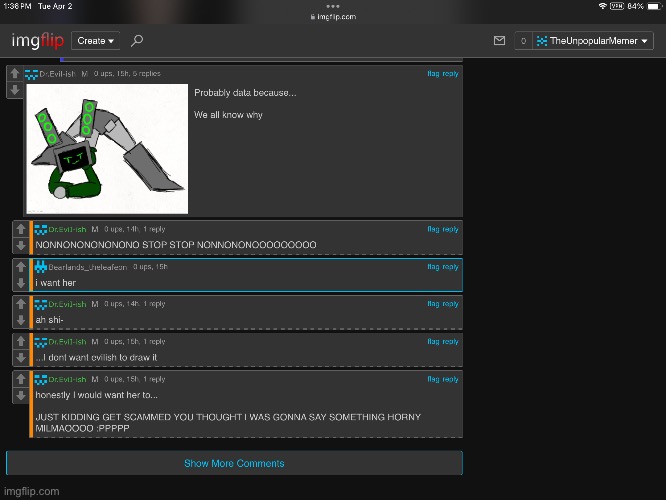This screenshot has width=666, height=500.
Task: Downvote the "honestly I would want her to" comment
Action: point(21,396)
